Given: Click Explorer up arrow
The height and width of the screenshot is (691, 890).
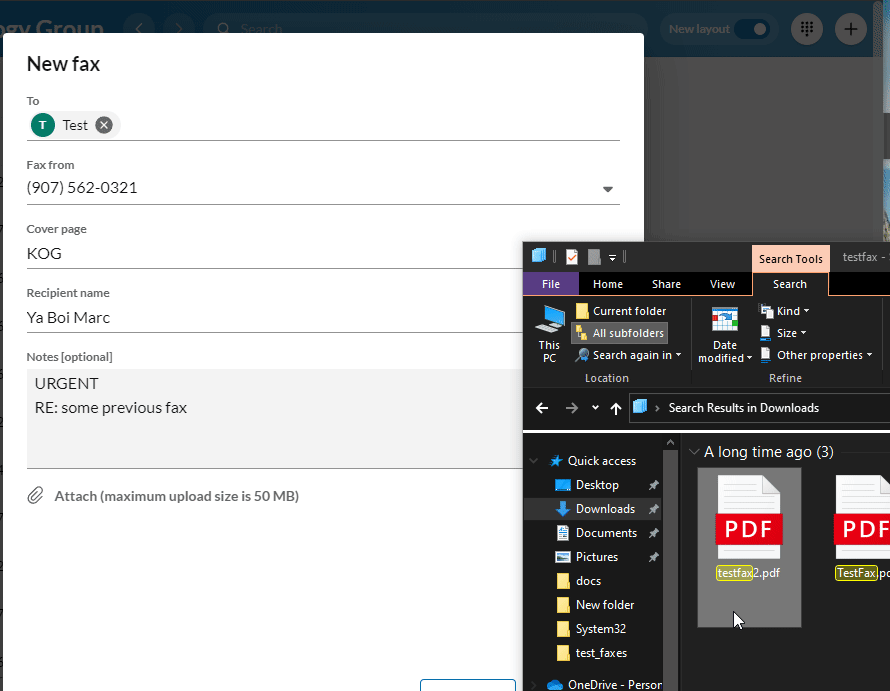Looking at the screenshot, I should (616, 408).
